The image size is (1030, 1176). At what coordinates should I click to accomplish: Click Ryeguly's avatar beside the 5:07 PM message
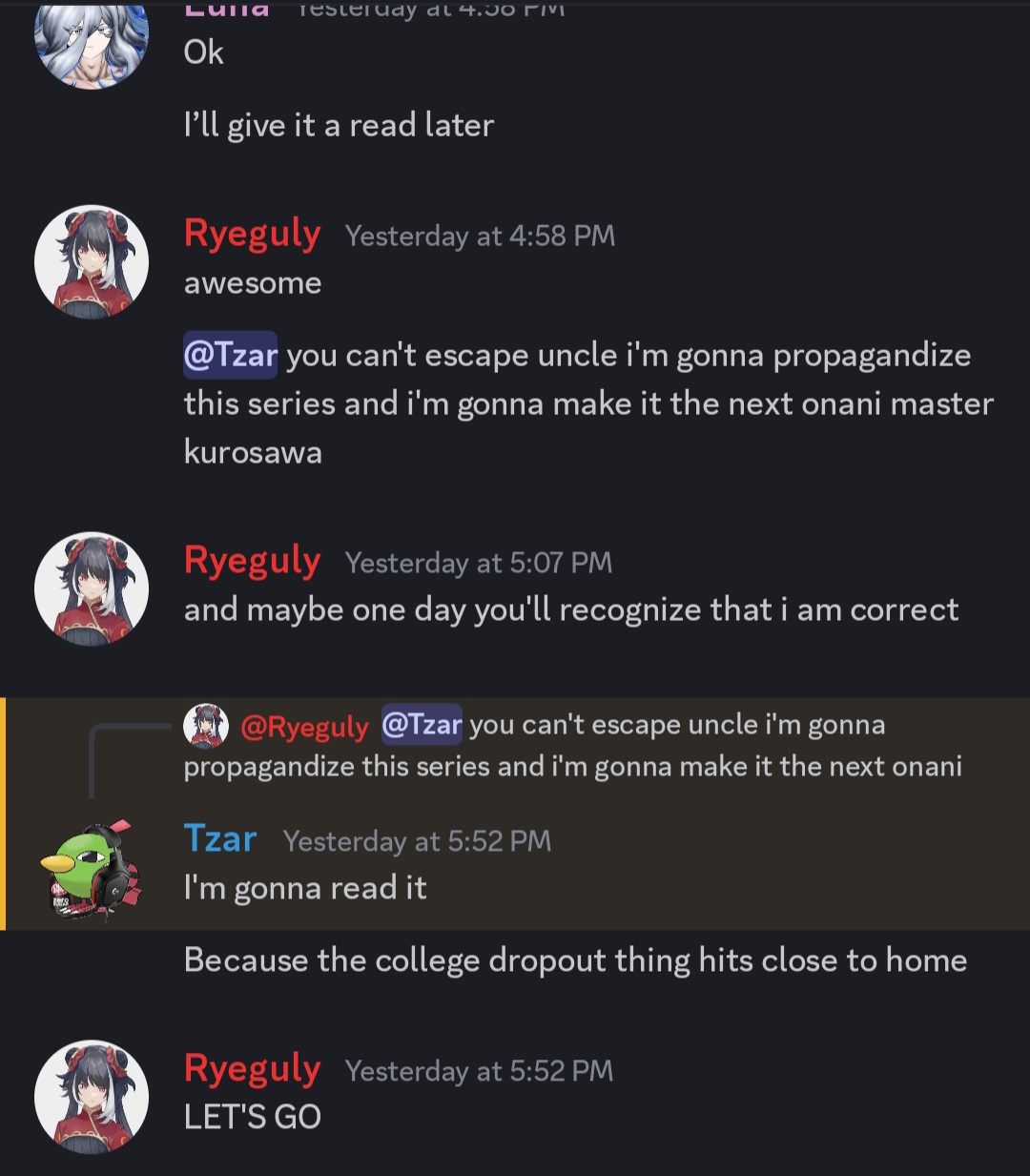[x=92, y=588]
